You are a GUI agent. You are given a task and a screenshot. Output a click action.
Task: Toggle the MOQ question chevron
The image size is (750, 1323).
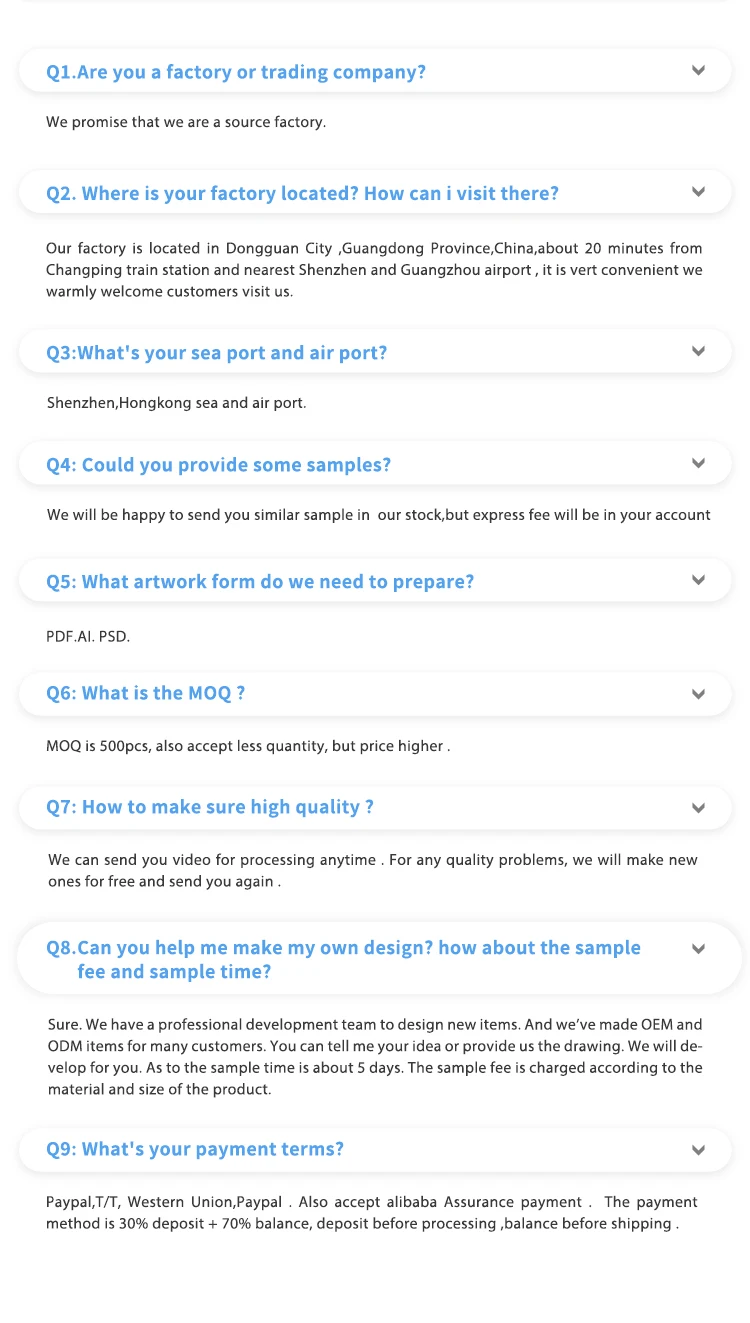pyautogui.click(x=698, y=694)
